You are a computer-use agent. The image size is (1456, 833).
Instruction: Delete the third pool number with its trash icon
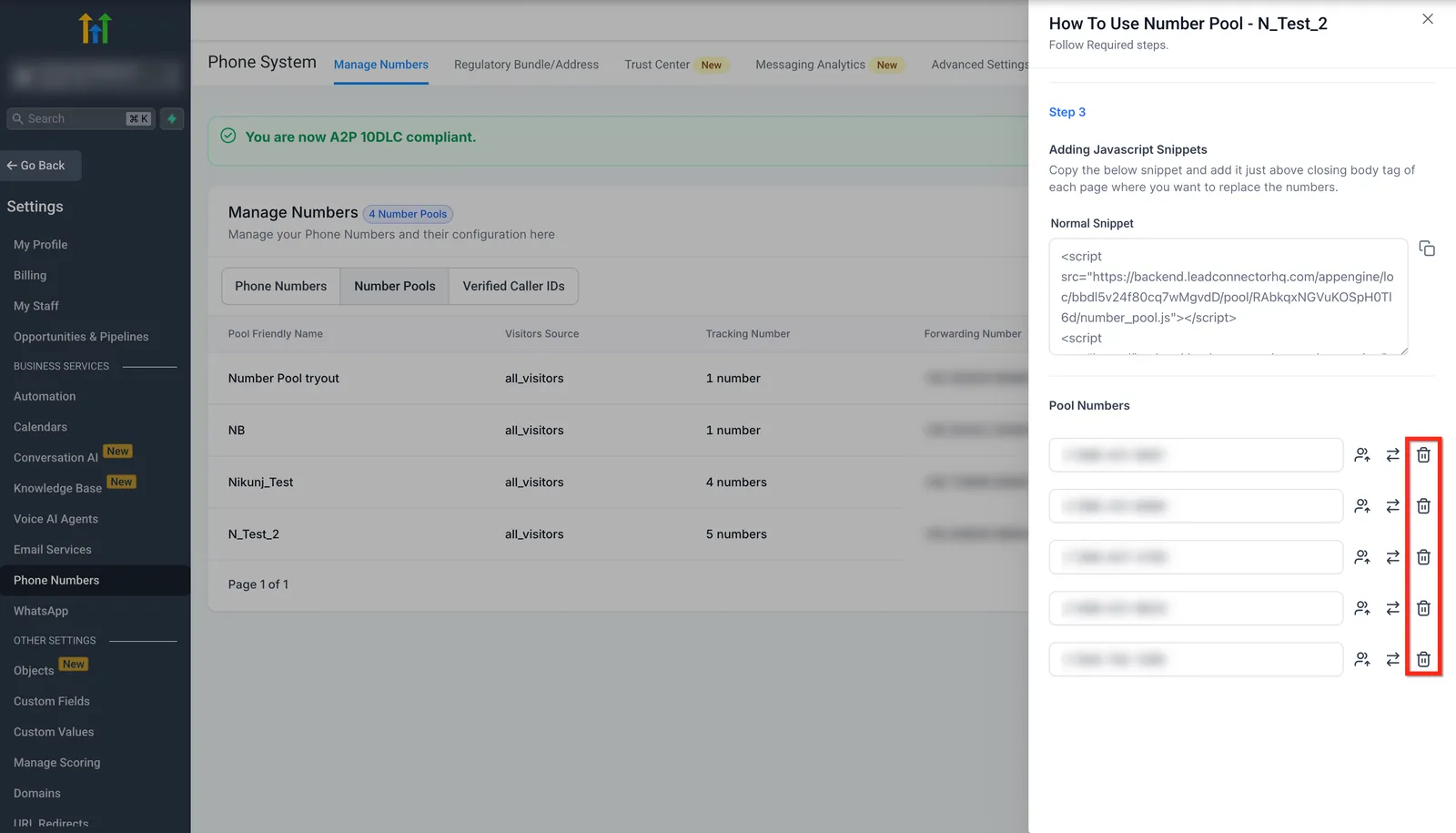1424,556
